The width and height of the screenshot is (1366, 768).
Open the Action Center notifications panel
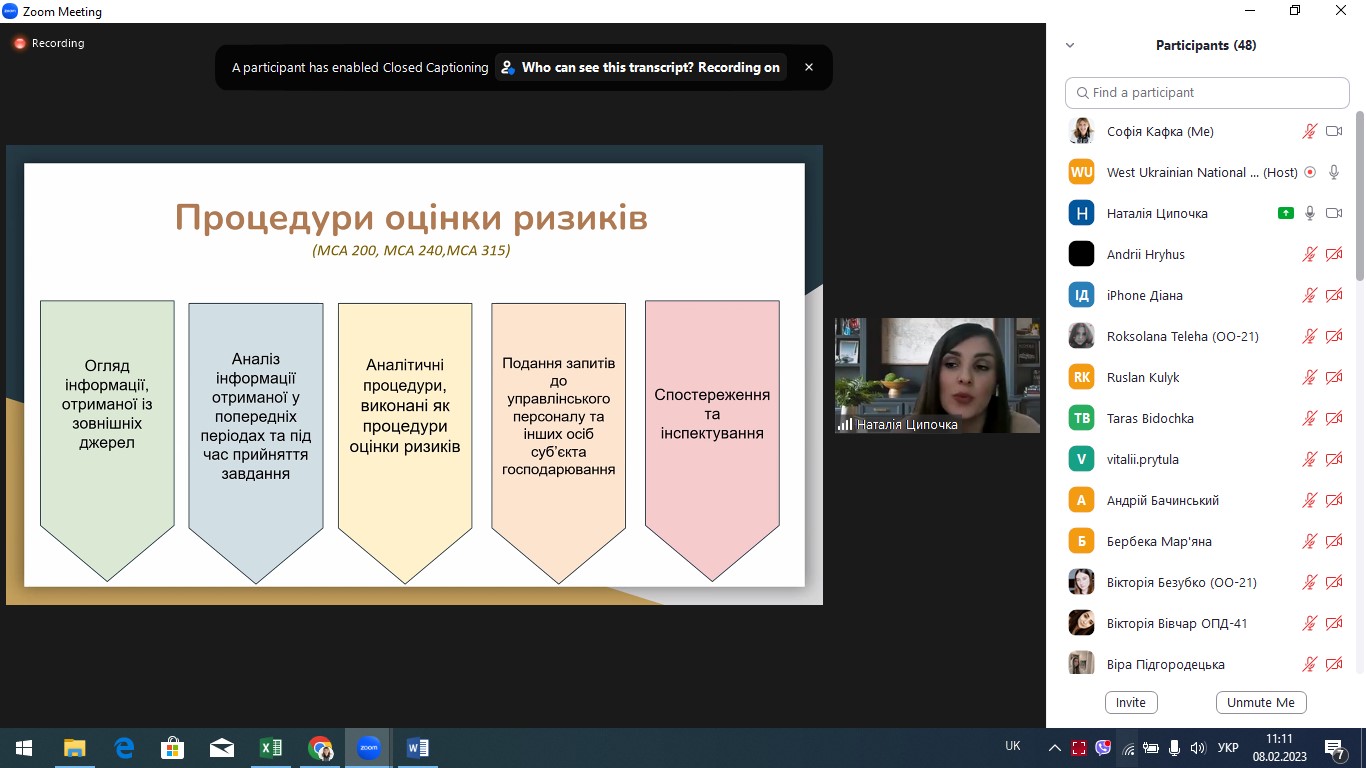tap(1334, 747)
